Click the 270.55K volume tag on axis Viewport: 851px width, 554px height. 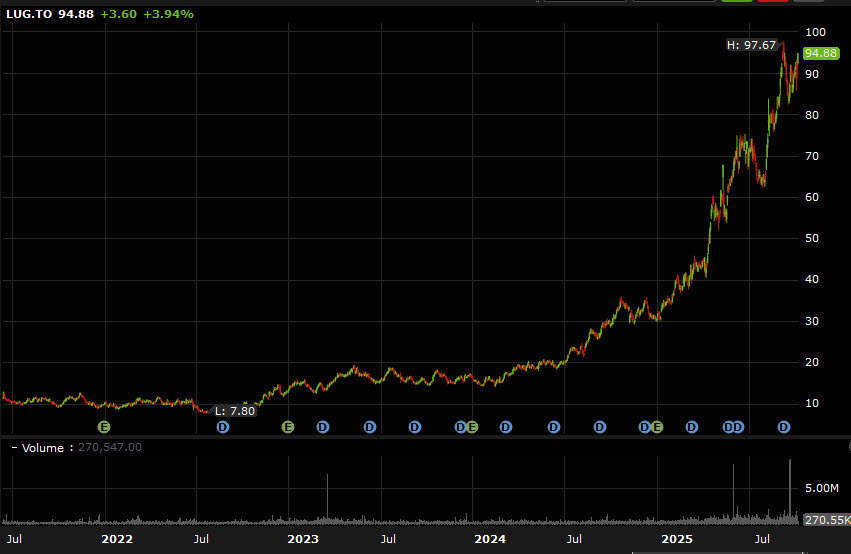[x=826, y=520]
